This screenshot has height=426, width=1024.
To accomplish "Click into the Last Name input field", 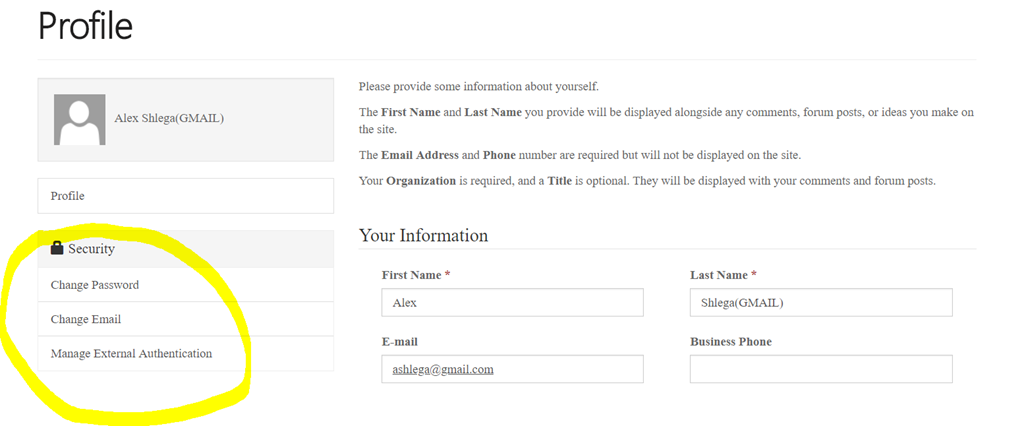I will 821,303.
